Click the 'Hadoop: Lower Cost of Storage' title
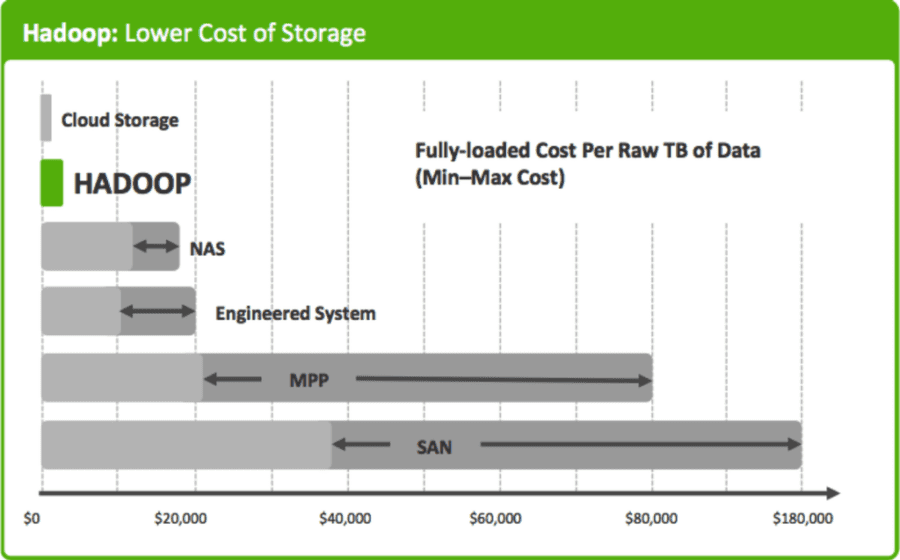The height and width of the screenshot is (560, 900). click(x=194, y=33)
